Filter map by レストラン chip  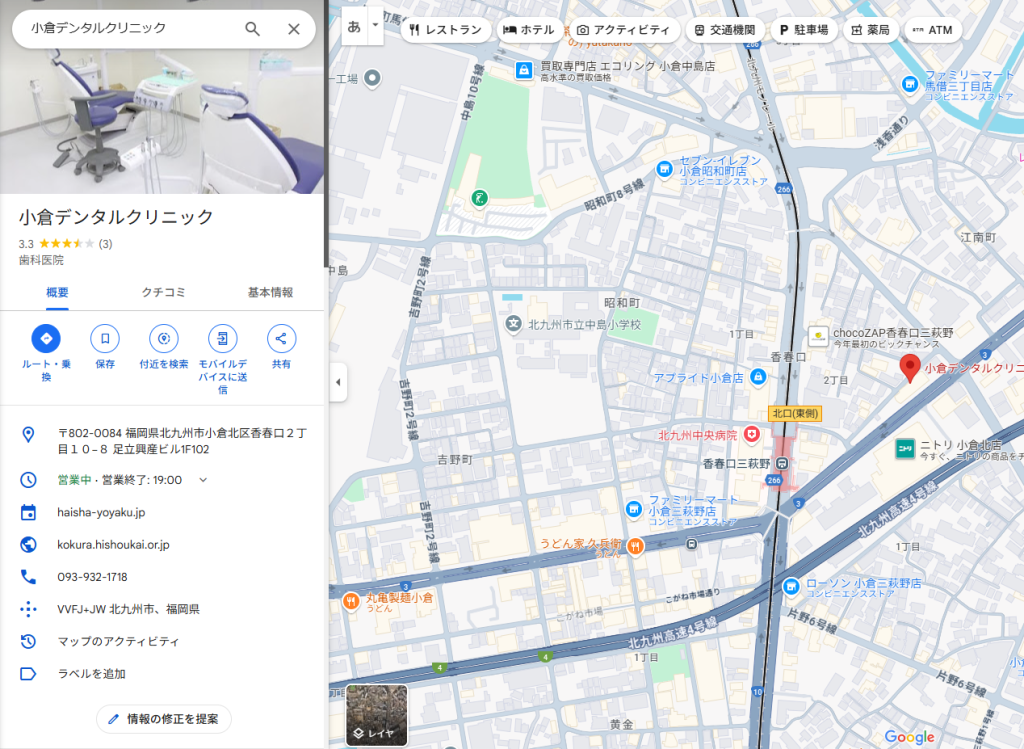click(446, 30)
